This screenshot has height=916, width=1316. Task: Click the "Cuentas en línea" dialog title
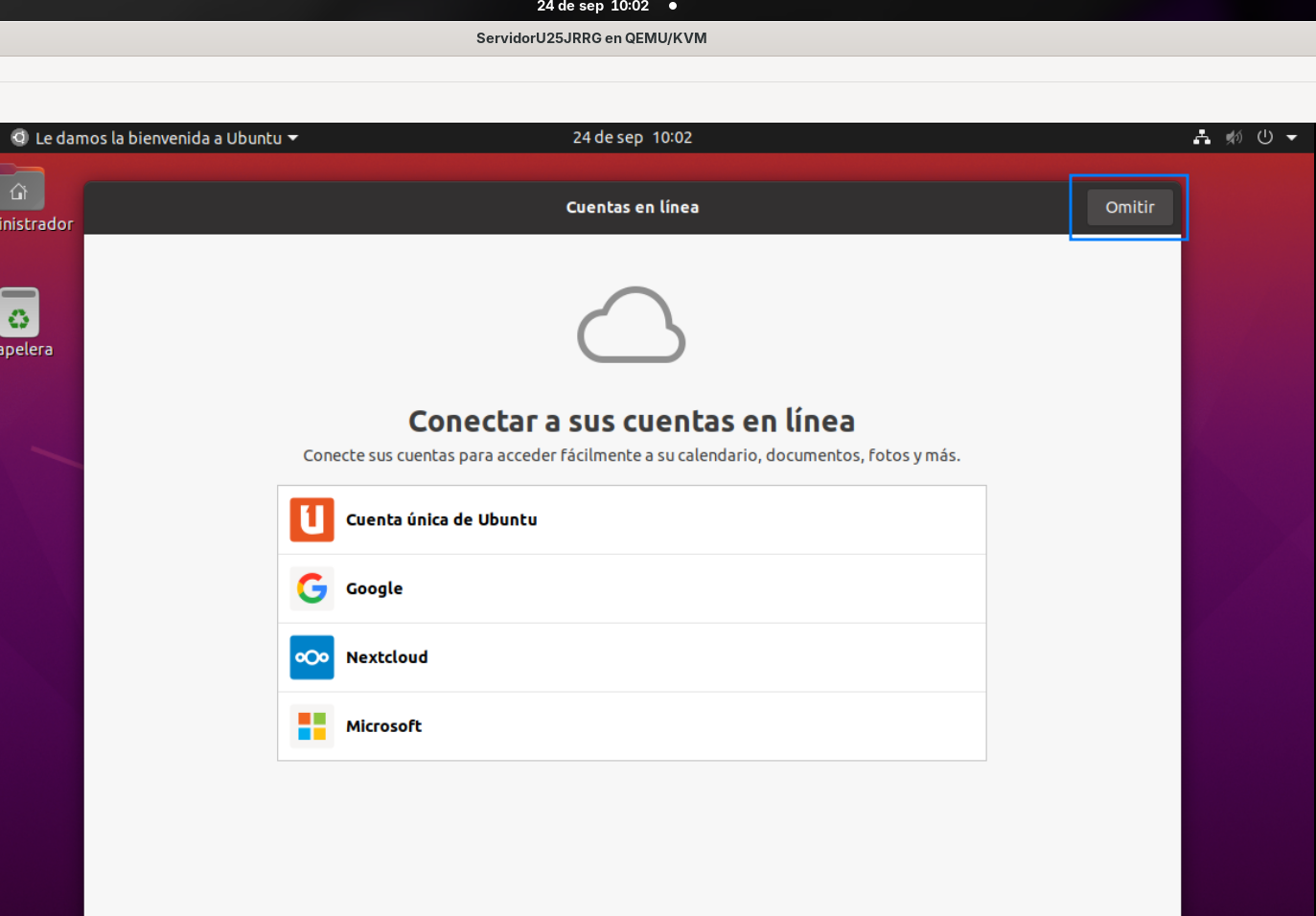pyautogui.click(x=633, y=207)
